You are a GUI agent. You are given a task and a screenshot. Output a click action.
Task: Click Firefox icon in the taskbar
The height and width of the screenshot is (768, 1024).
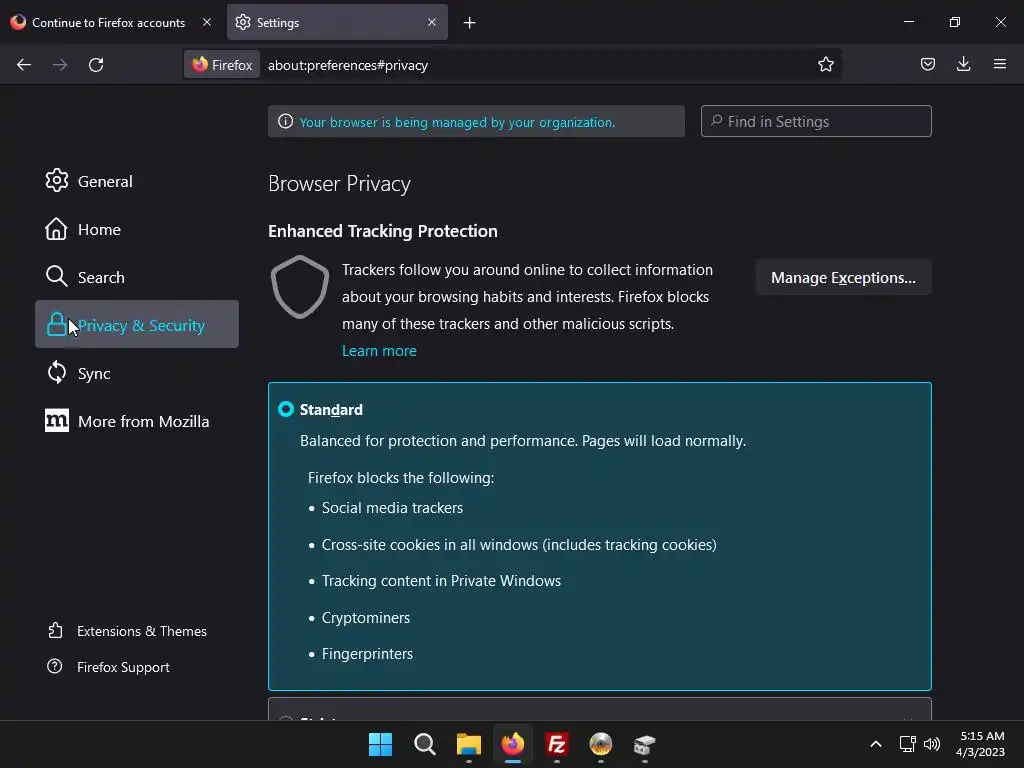click(x=513, y=744)
